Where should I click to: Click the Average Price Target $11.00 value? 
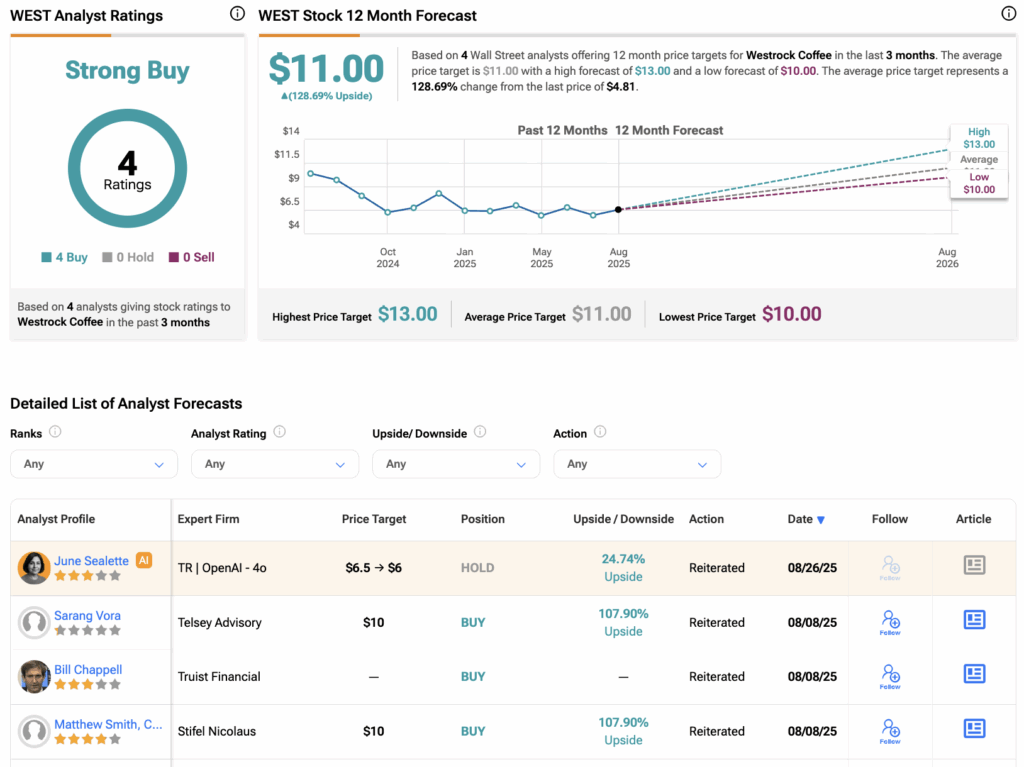(601, 314)
